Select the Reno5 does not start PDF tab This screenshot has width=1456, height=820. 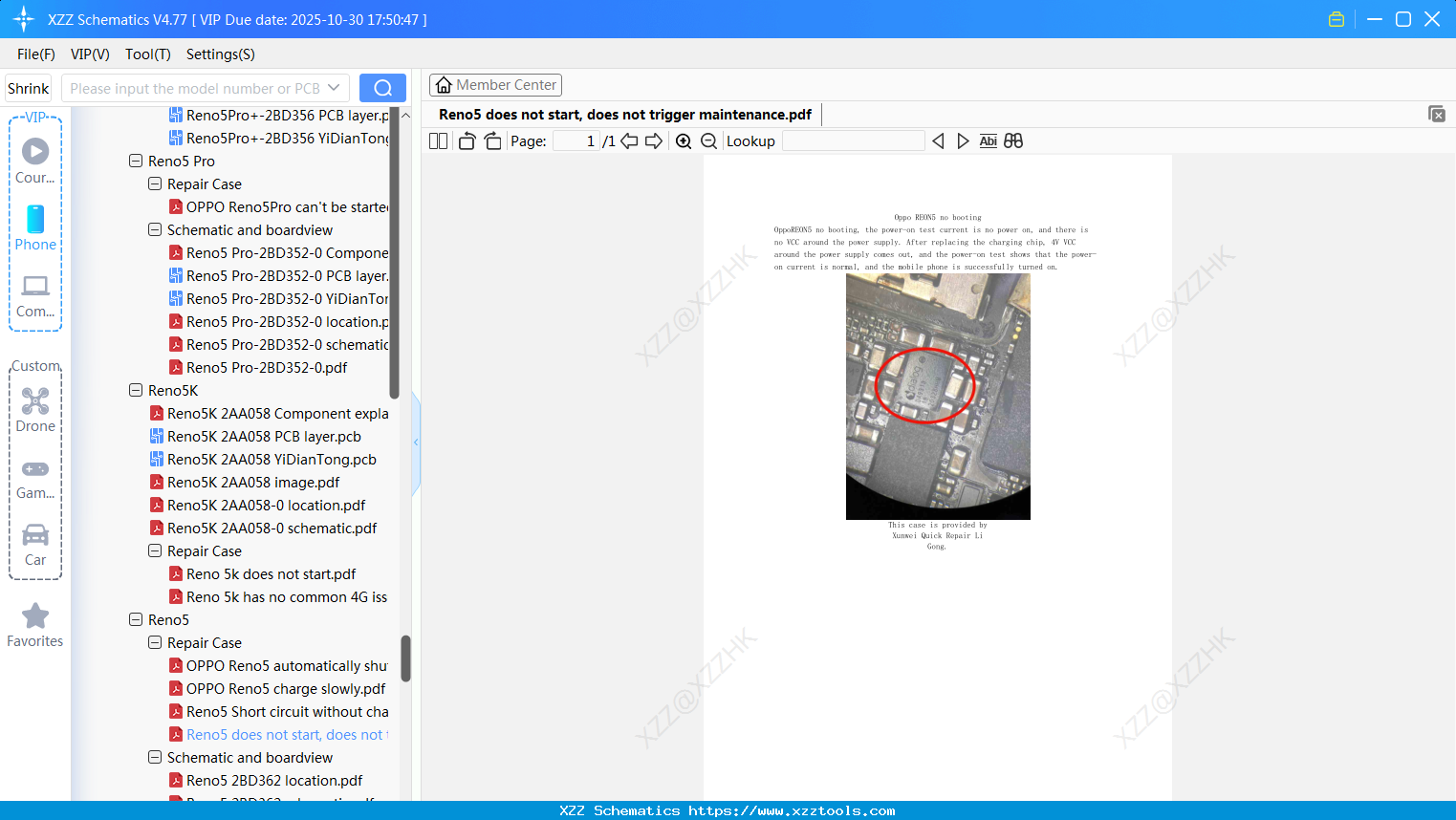[x=625, y=115]
